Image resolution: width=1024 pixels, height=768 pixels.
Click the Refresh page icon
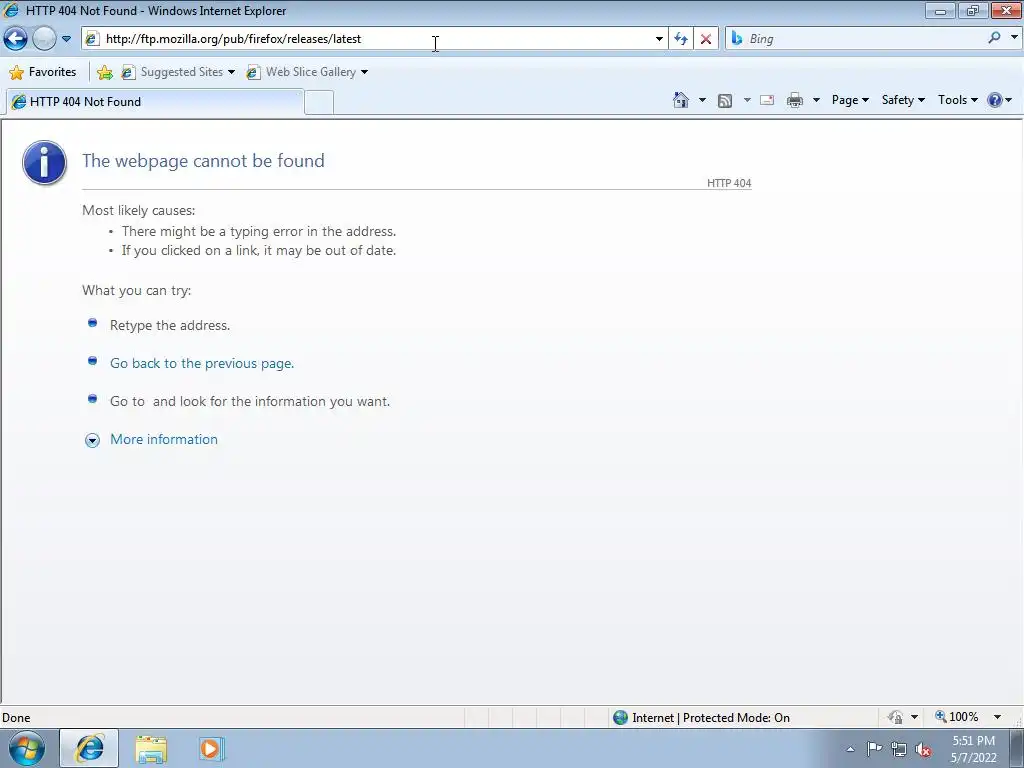pyautogui.click(x=681, y=39)
